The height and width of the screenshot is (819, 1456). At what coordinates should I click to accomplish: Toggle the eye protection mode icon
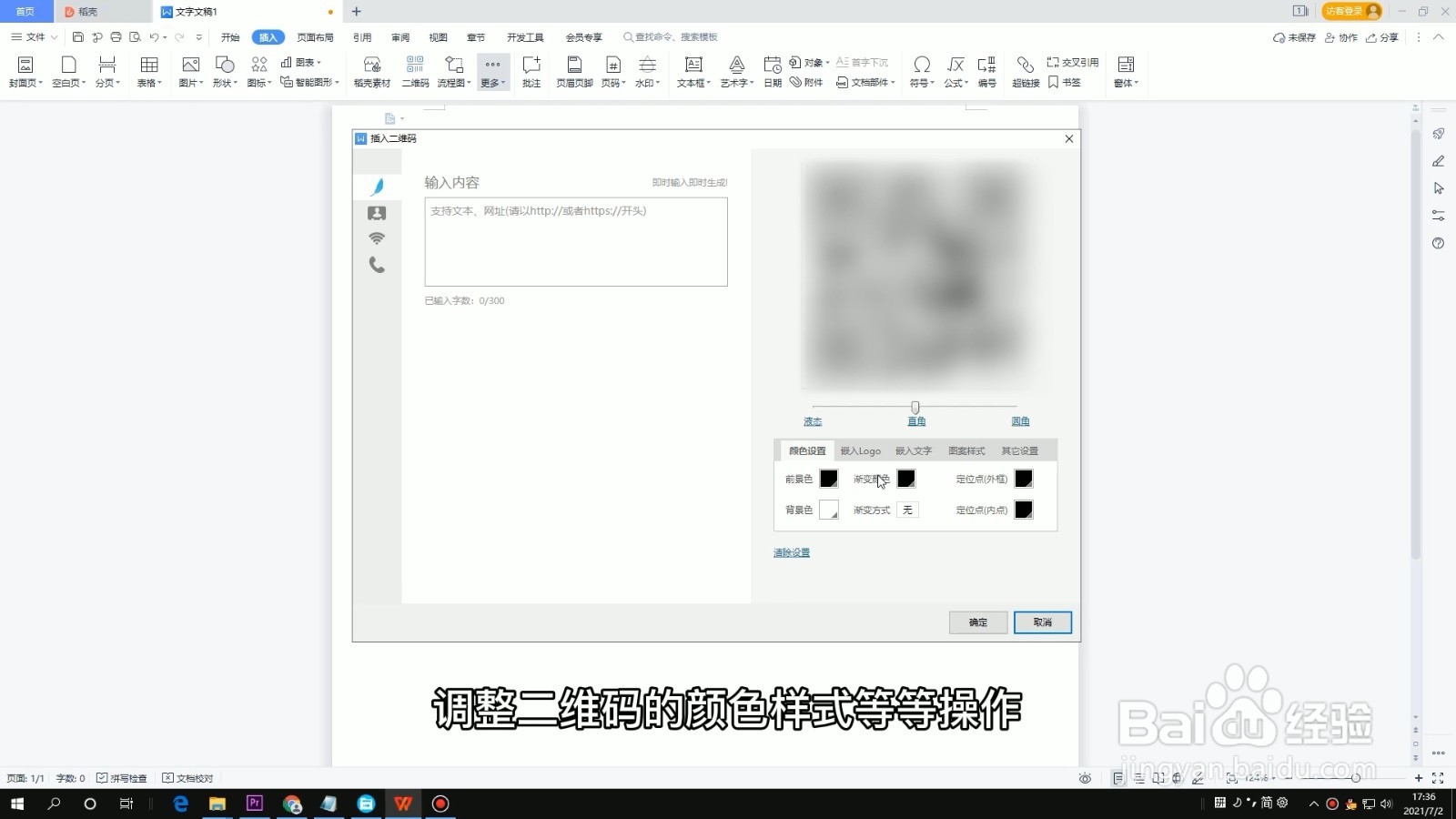tap(1085, 778)
